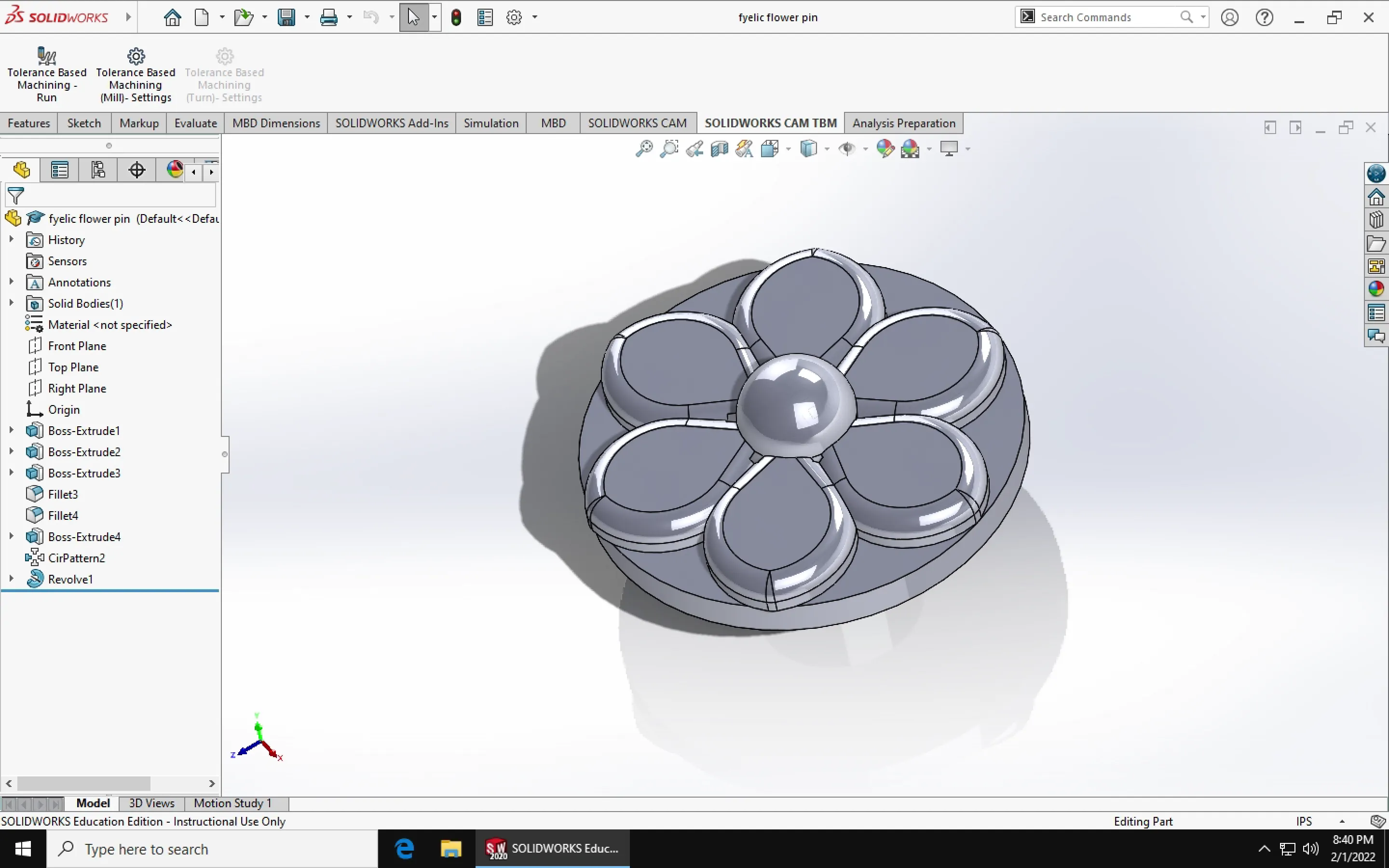Switch to the Sketch tab

pyautogui.click(x=84, y=123)
